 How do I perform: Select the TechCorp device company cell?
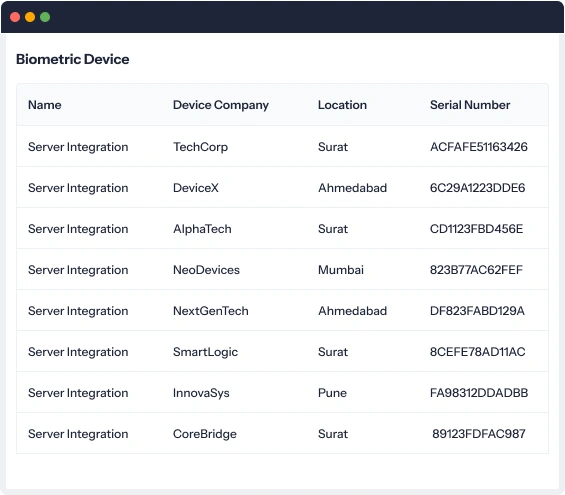point(200,147)
